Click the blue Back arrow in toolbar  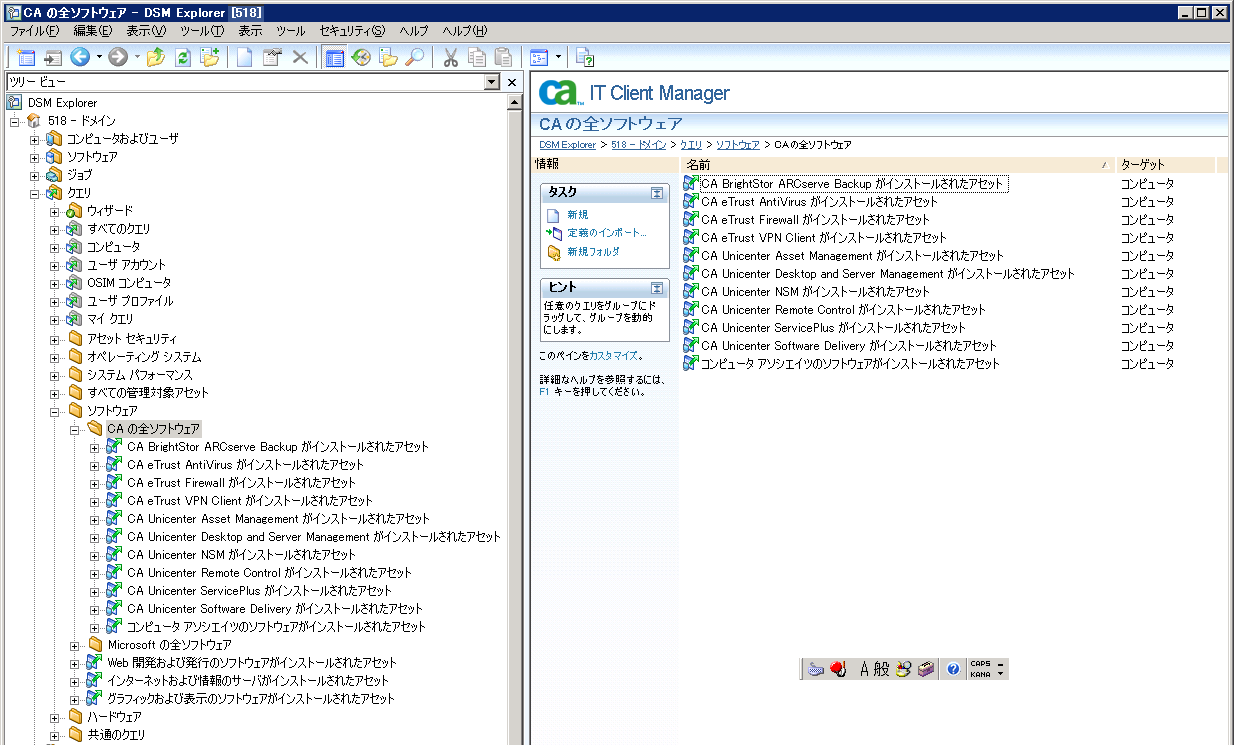(80, 58)
